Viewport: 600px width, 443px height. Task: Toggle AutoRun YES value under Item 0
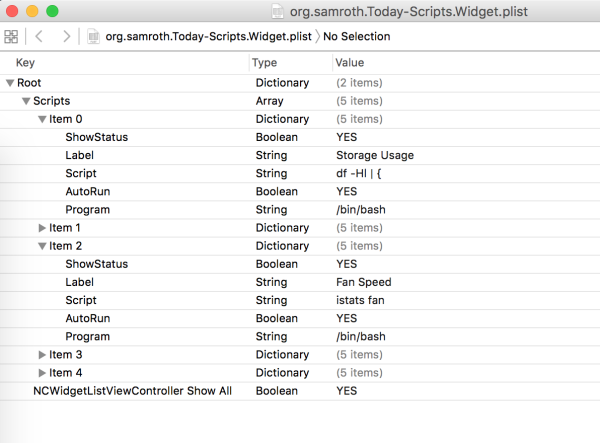(x=347, y=191)
